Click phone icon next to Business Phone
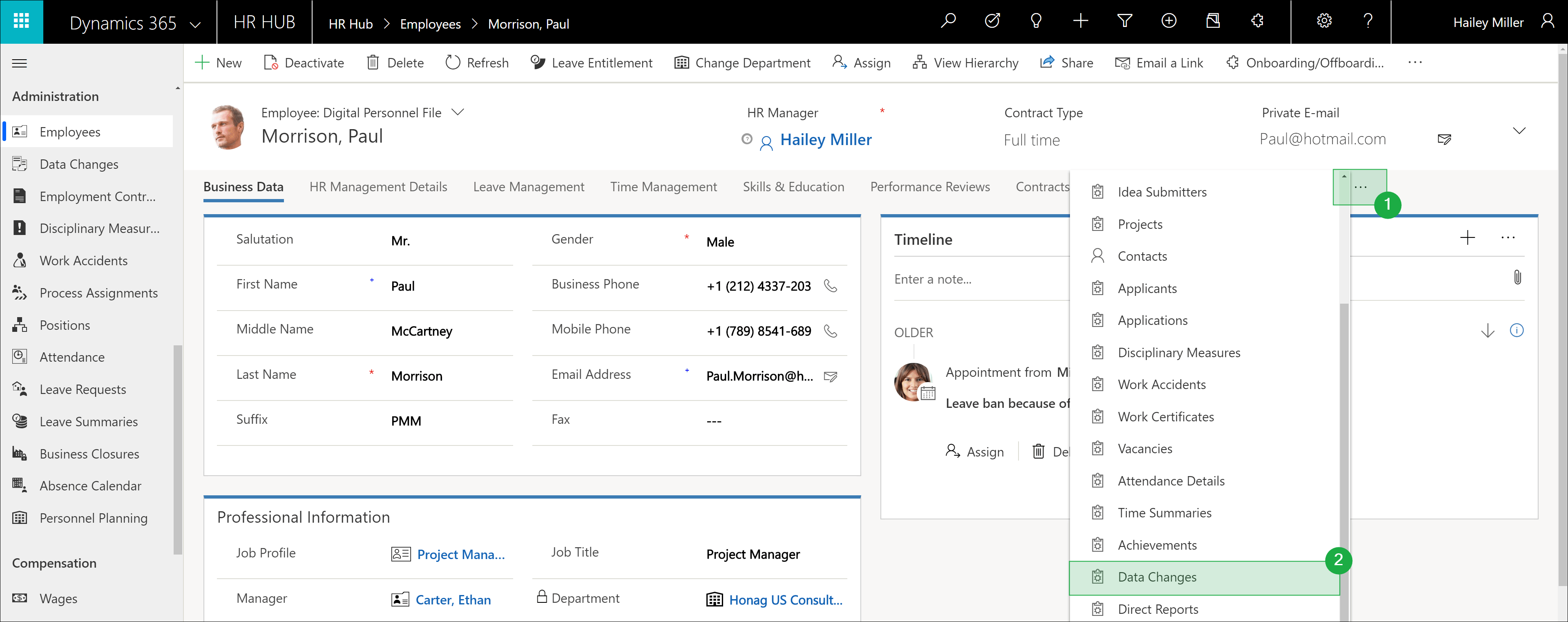The height and width of the screenshot is (622, 1568). (x=830, y=285)
